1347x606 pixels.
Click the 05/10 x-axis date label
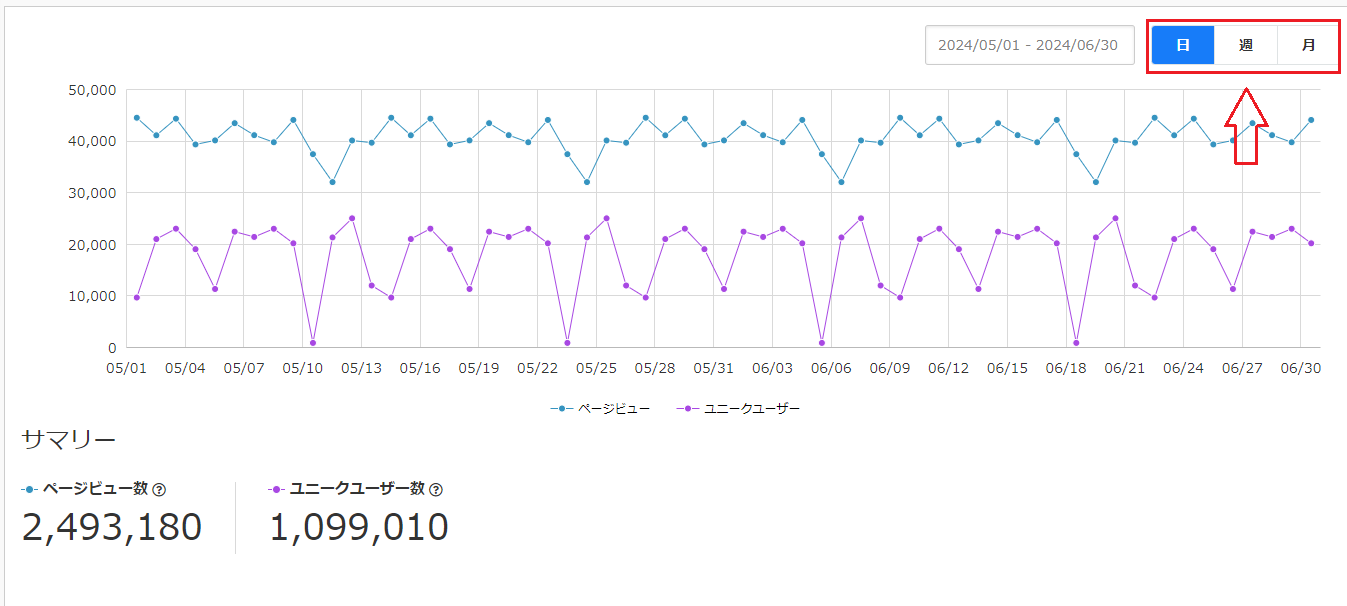[303, 368]
